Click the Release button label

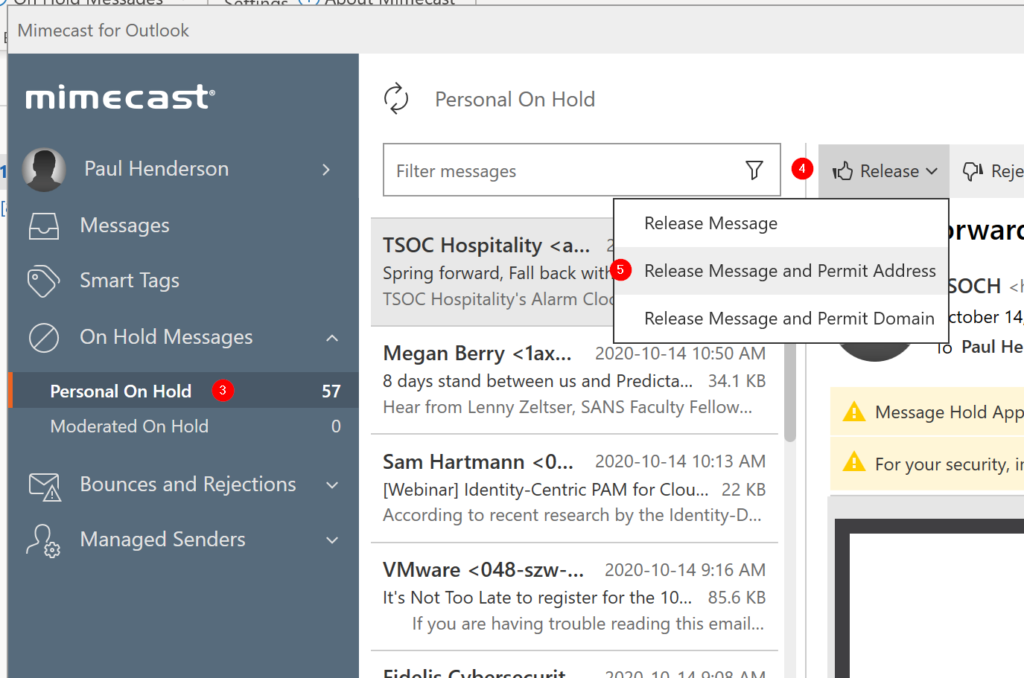889,171
